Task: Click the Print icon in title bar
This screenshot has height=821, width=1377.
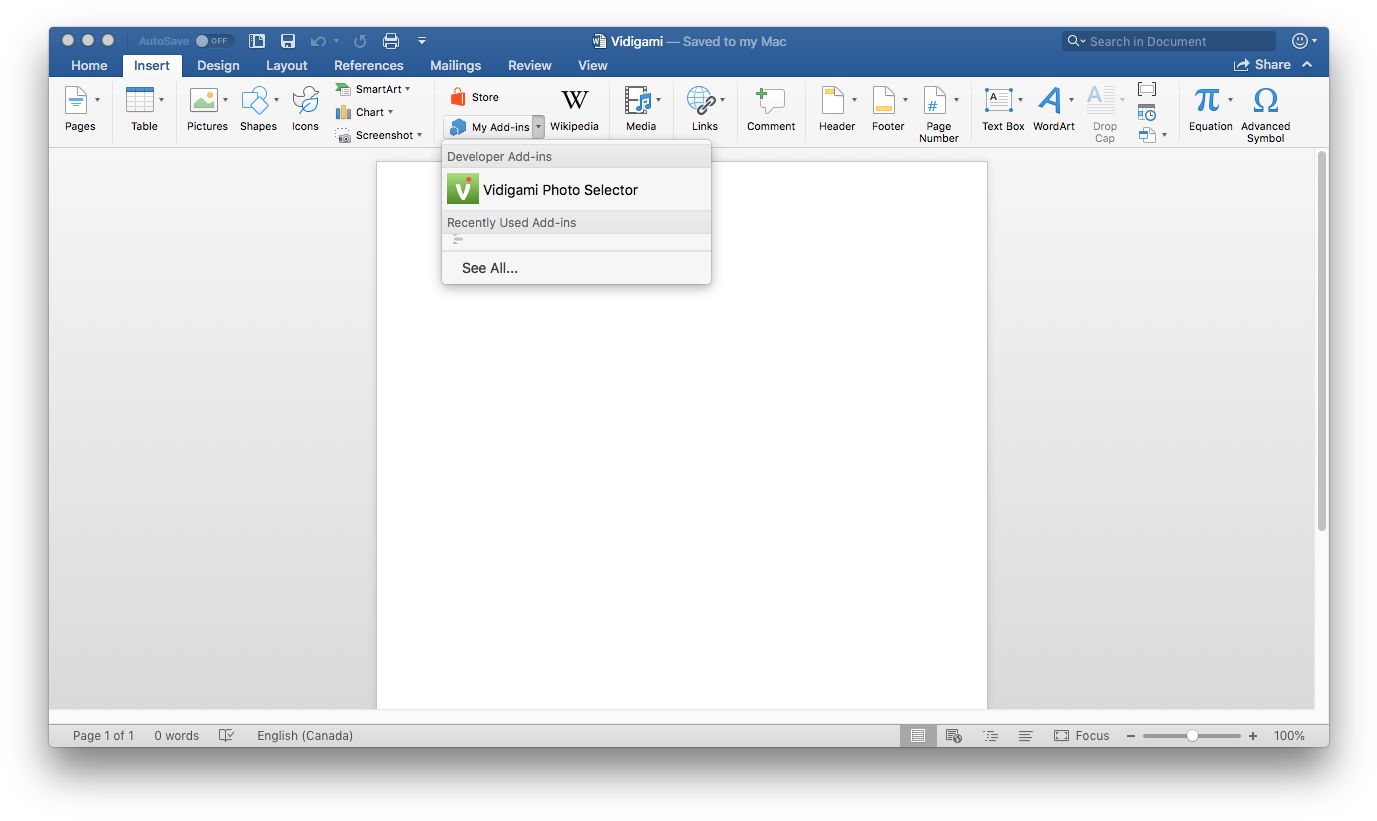Action: (x=391, y=41)
